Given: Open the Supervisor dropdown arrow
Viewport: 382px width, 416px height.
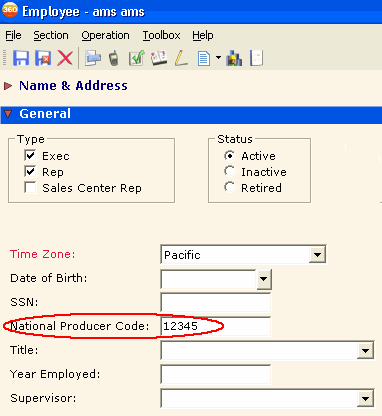Looking at the screenshot, I should [x=365, y=399].
